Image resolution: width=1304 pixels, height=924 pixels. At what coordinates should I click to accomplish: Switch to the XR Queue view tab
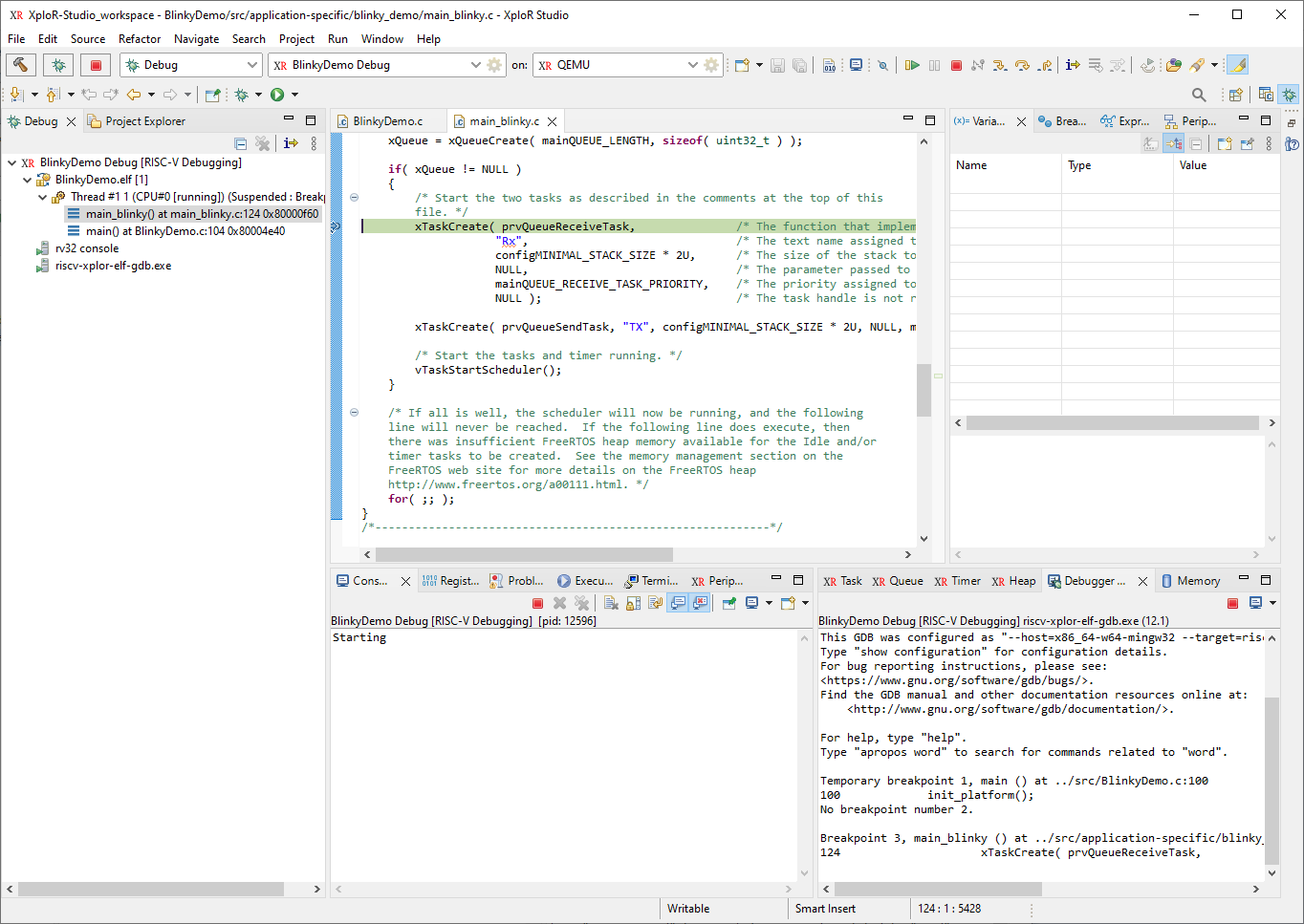[897, 581]
